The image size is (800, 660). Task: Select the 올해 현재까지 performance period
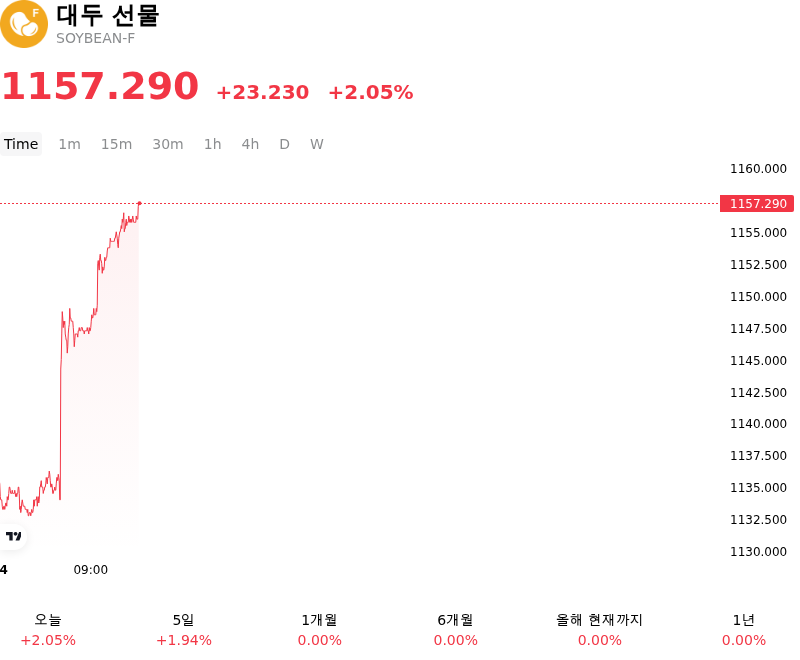pyautogui.click(x=599, y=630)
